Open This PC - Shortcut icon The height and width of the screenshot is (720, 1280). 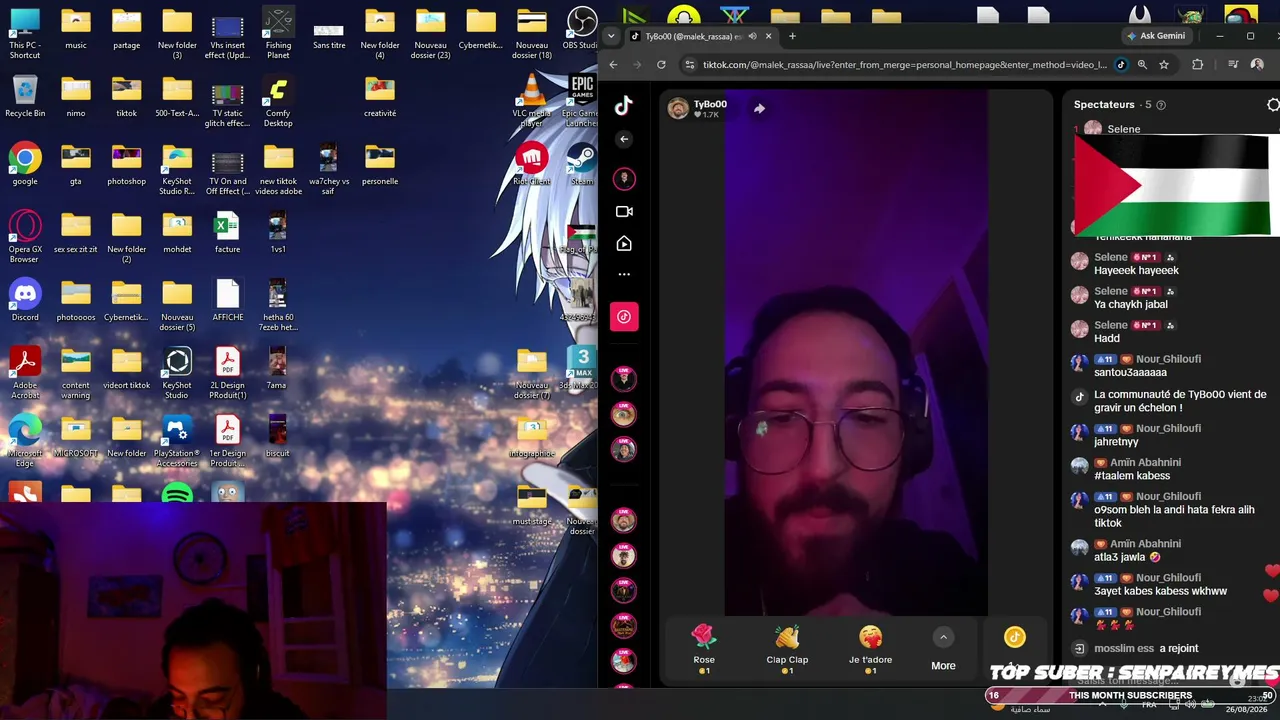pyautogui.click(x=25, y=33)
